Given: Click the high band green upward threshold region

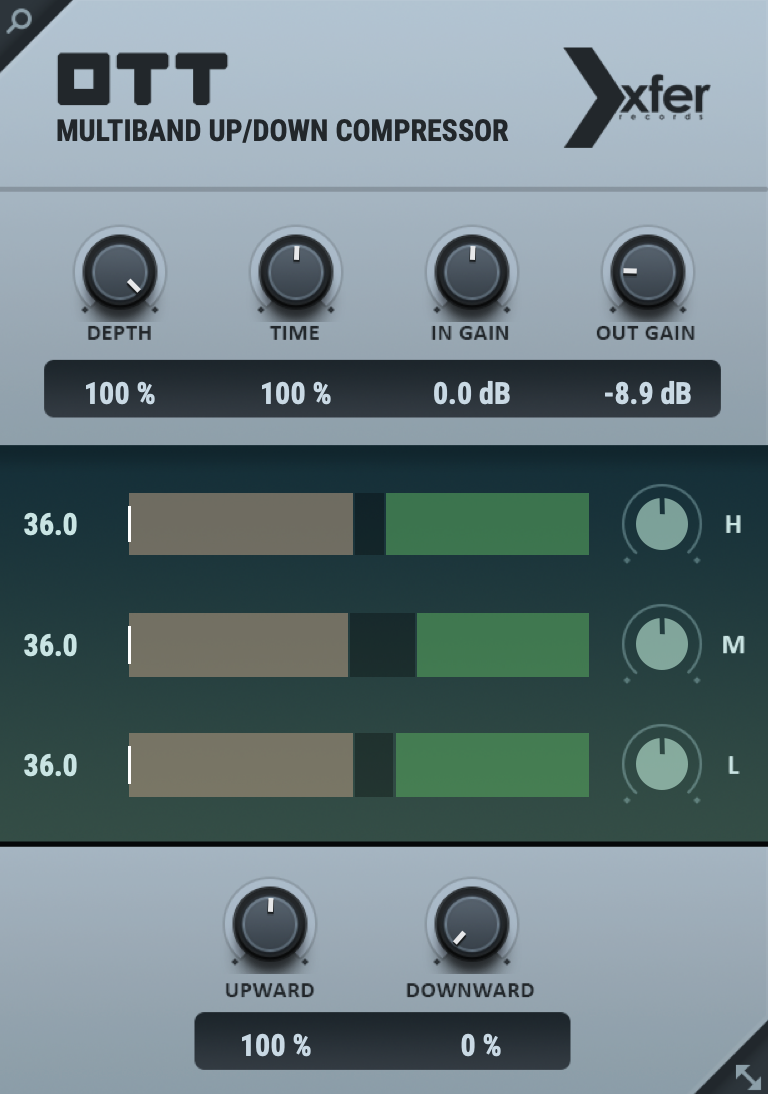Looking at the screenshot, I should (487, 524).
